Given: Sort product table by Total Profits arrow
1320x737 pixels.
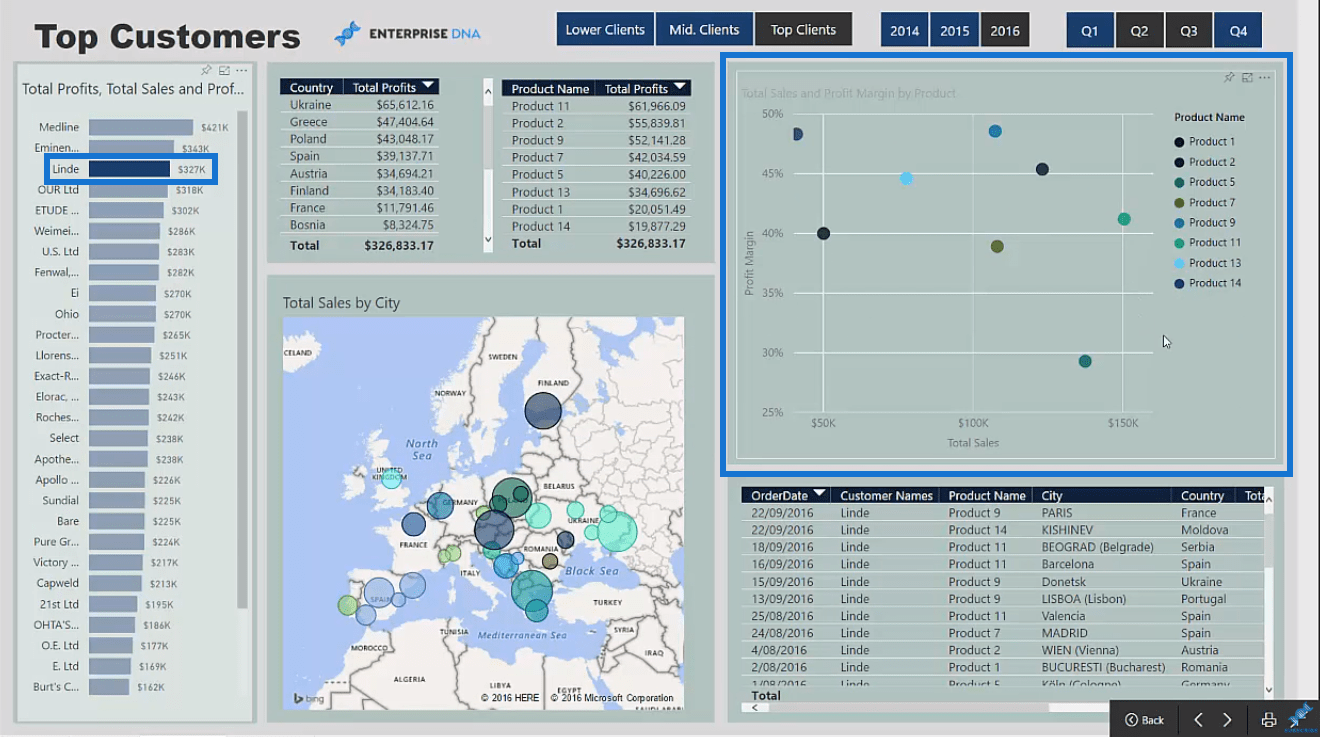Looking at the screenshot, I should point(680,88).
